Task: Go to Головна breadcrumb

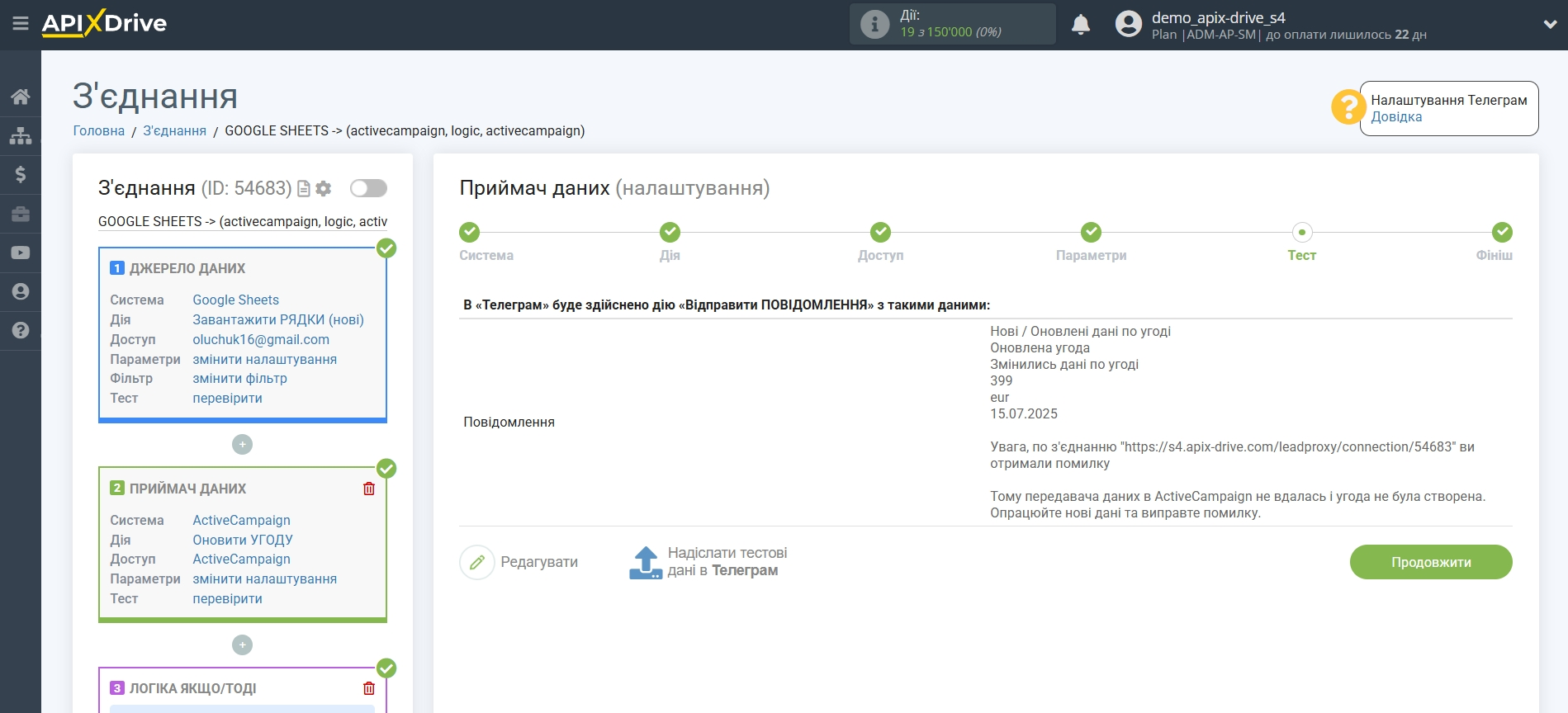Action: pos(99,130)
